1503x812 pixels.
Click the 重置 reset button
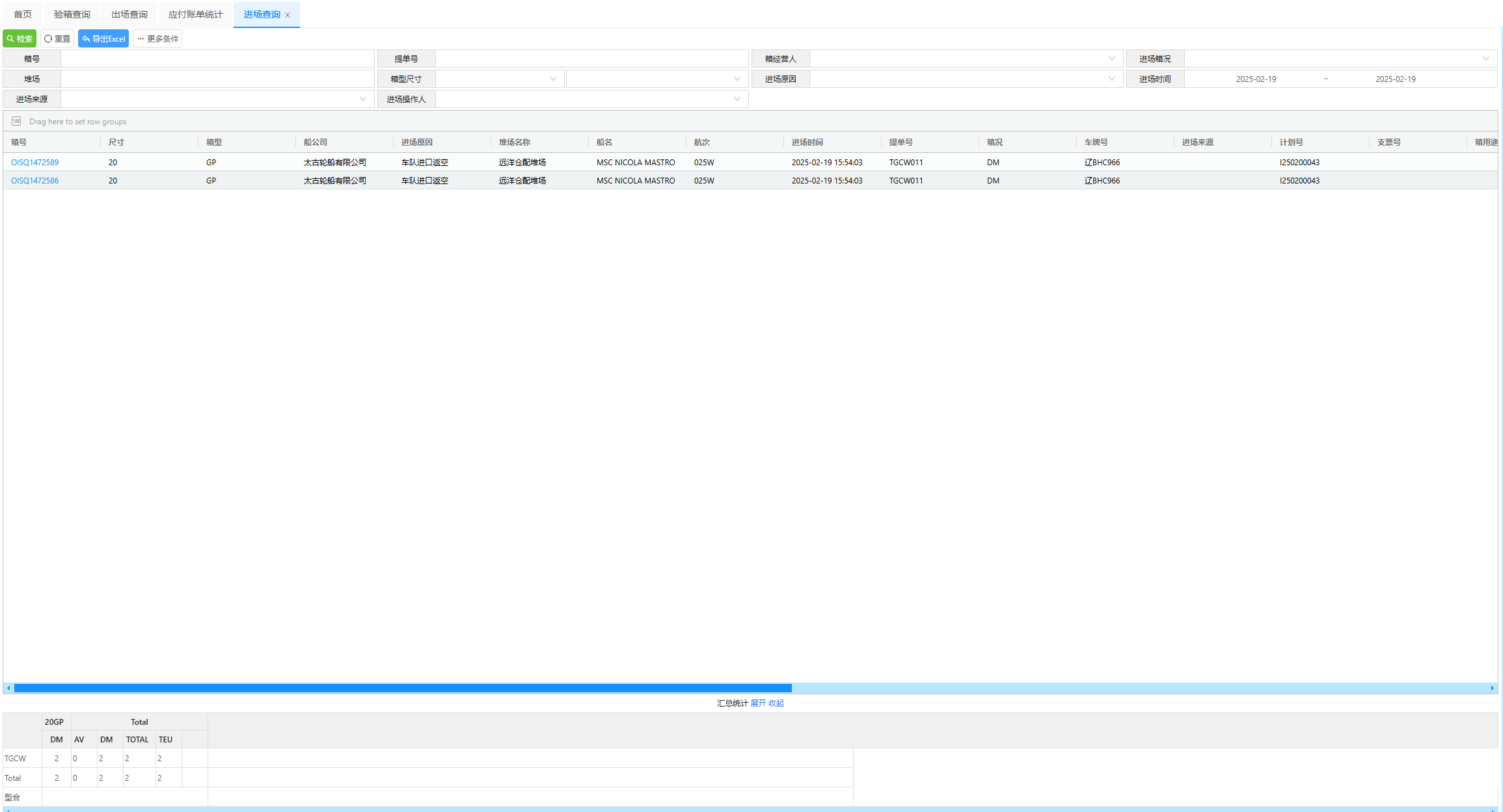[57, 39]
